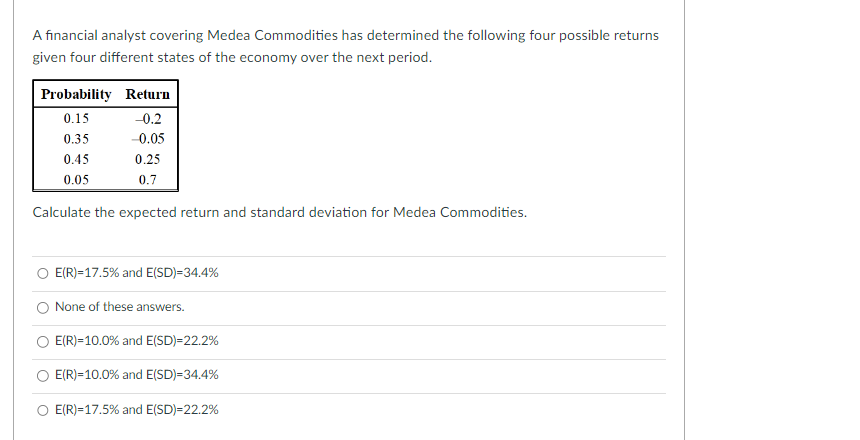Click the 0.7 return cell
The width and height of the screenshot is (860, 440).
pos(148,181)
